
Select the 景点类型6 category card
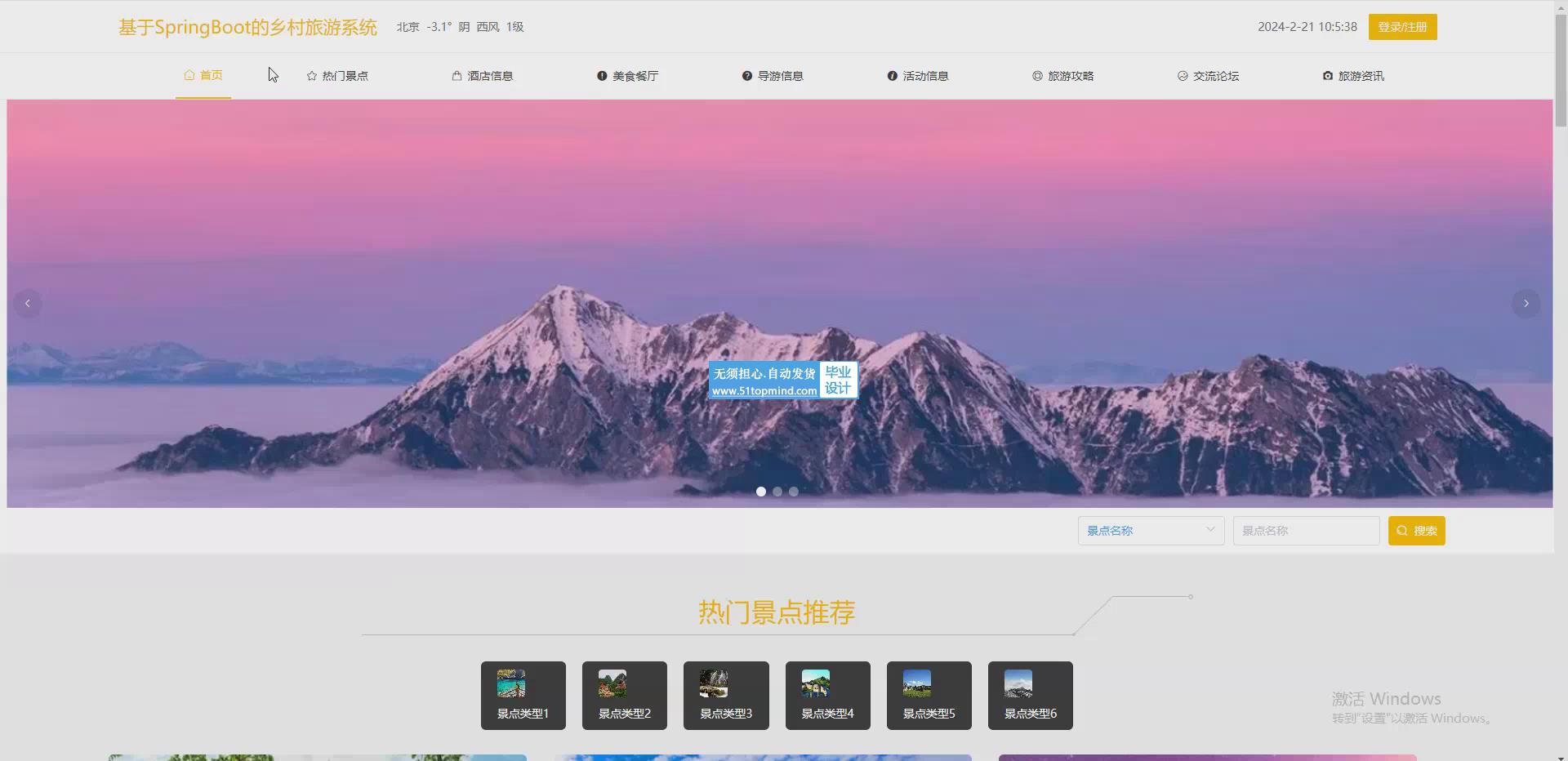pos(1031,696)
